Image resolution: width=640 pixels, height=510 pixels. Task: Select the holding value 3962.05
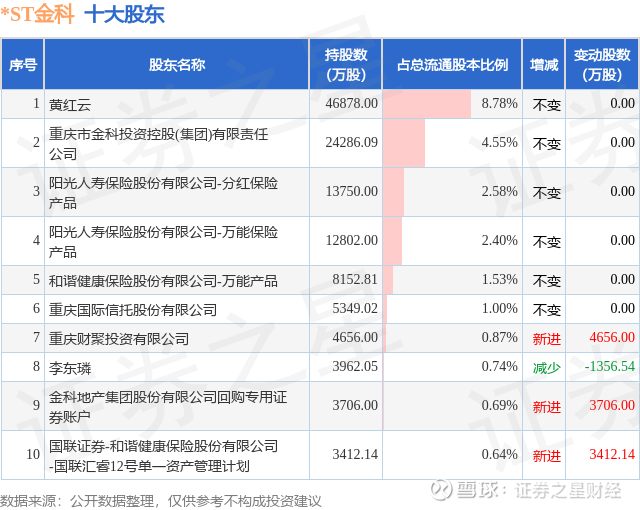point(355,366)
